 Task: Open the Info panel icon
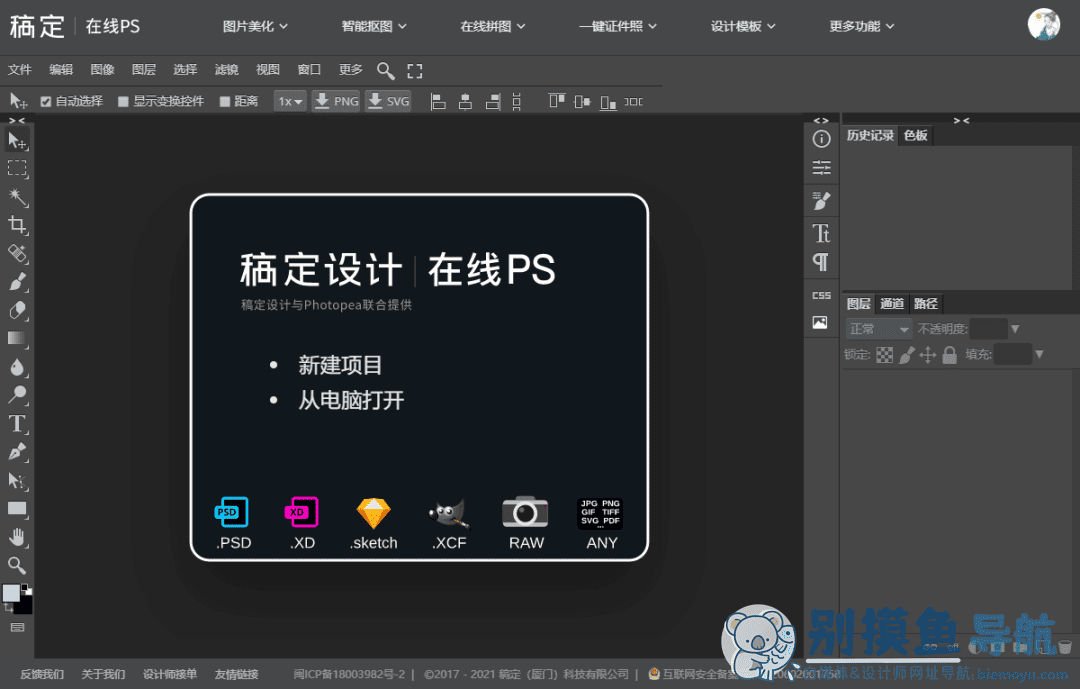click(821, 139)
